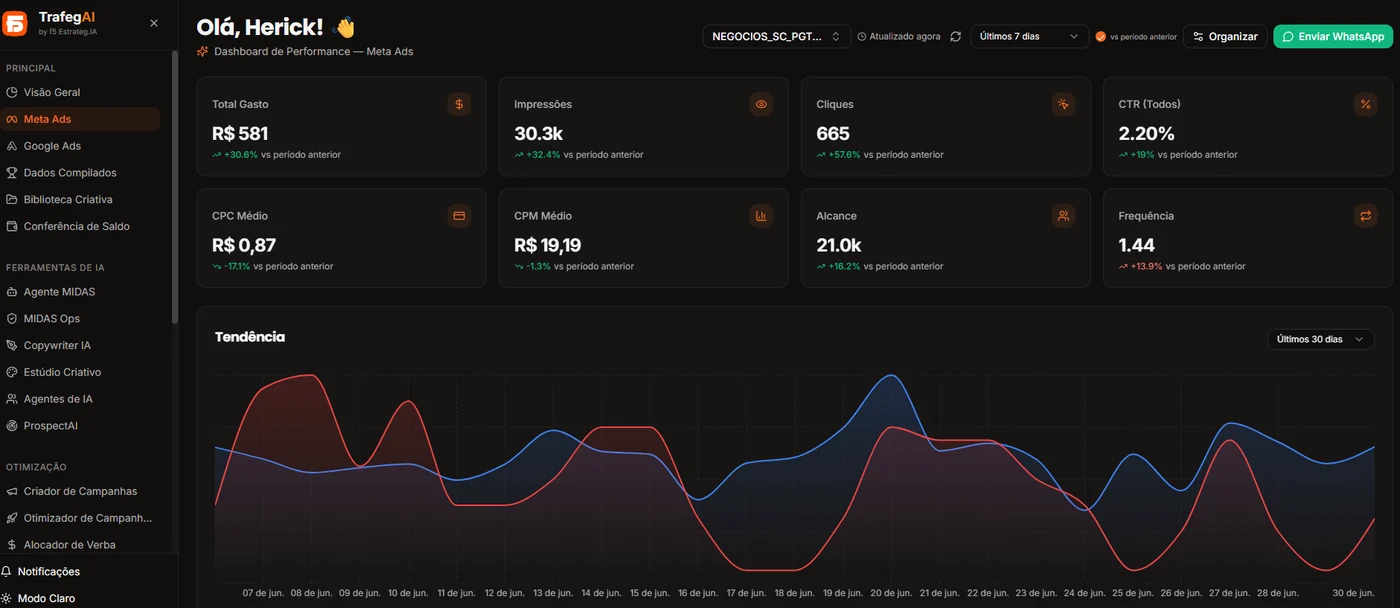1400x608 pixels.
Task: Click the R$ 0,87 CPC value
Action: tap(244, 245)
